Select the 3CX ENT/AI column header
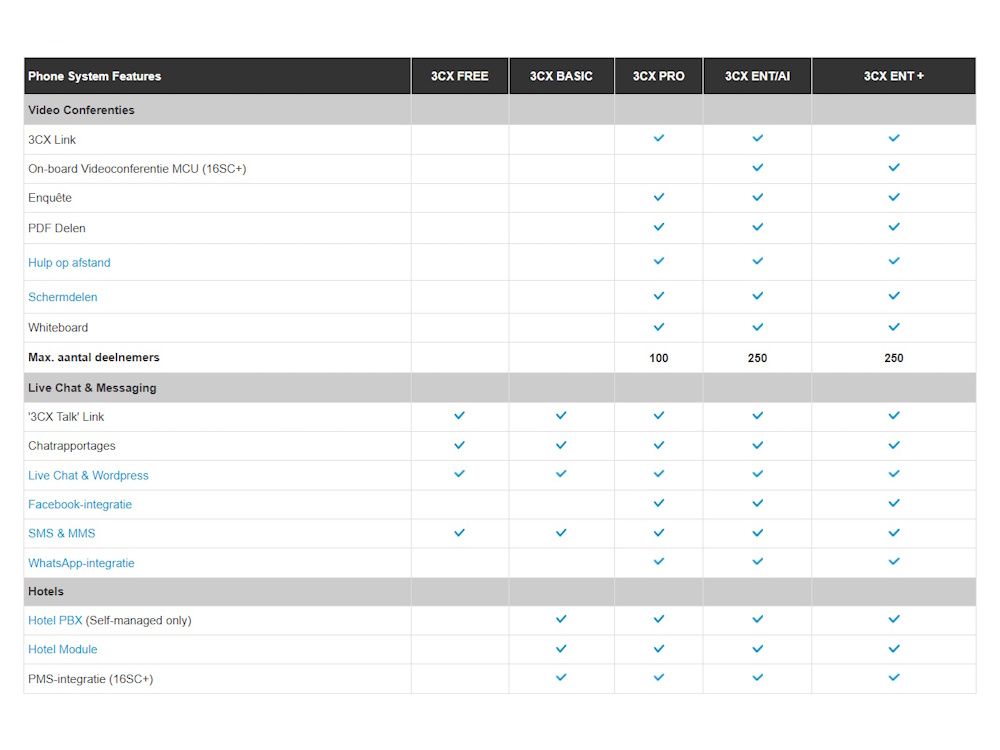 pos(758,76)
